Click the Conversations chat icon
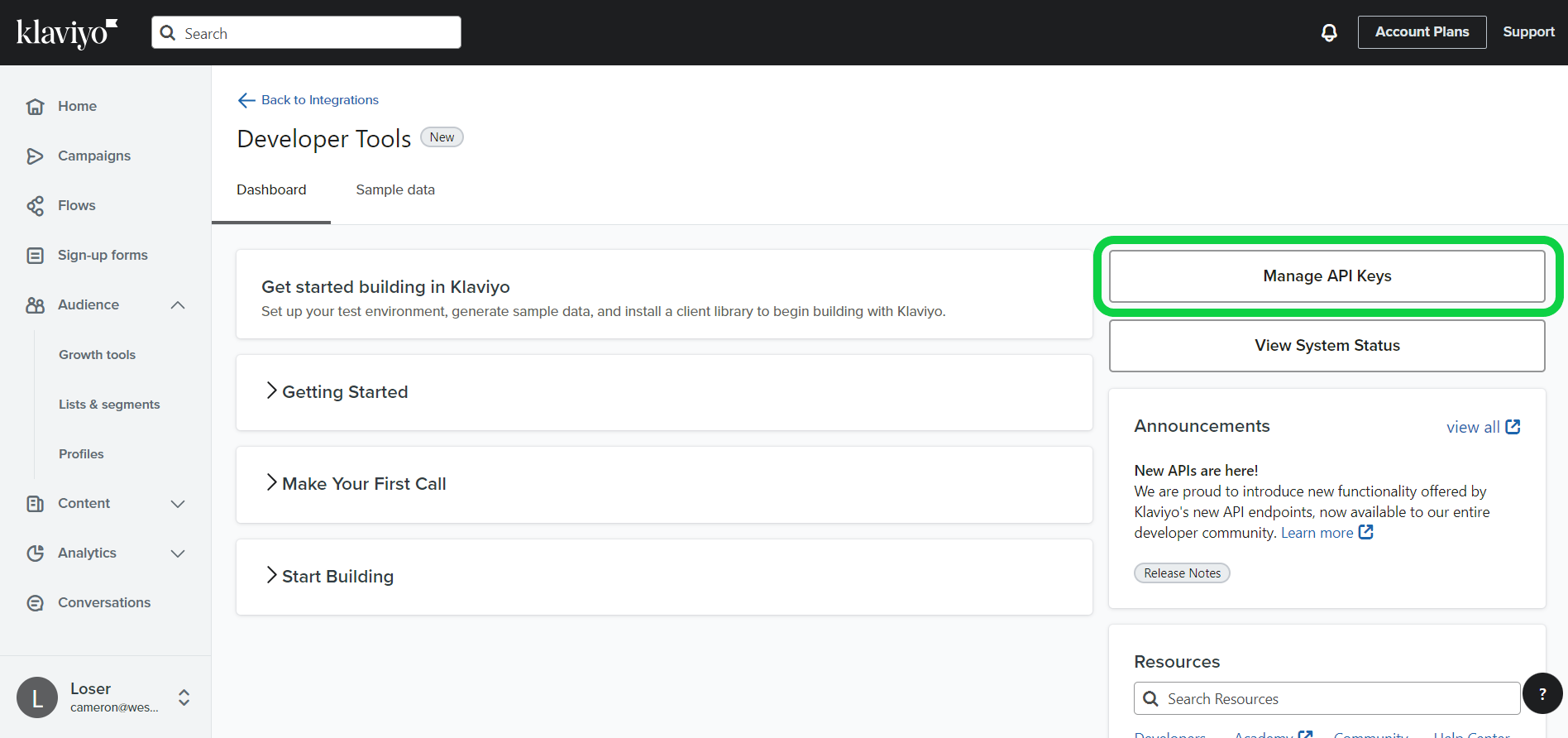 [x=35, y=602]
